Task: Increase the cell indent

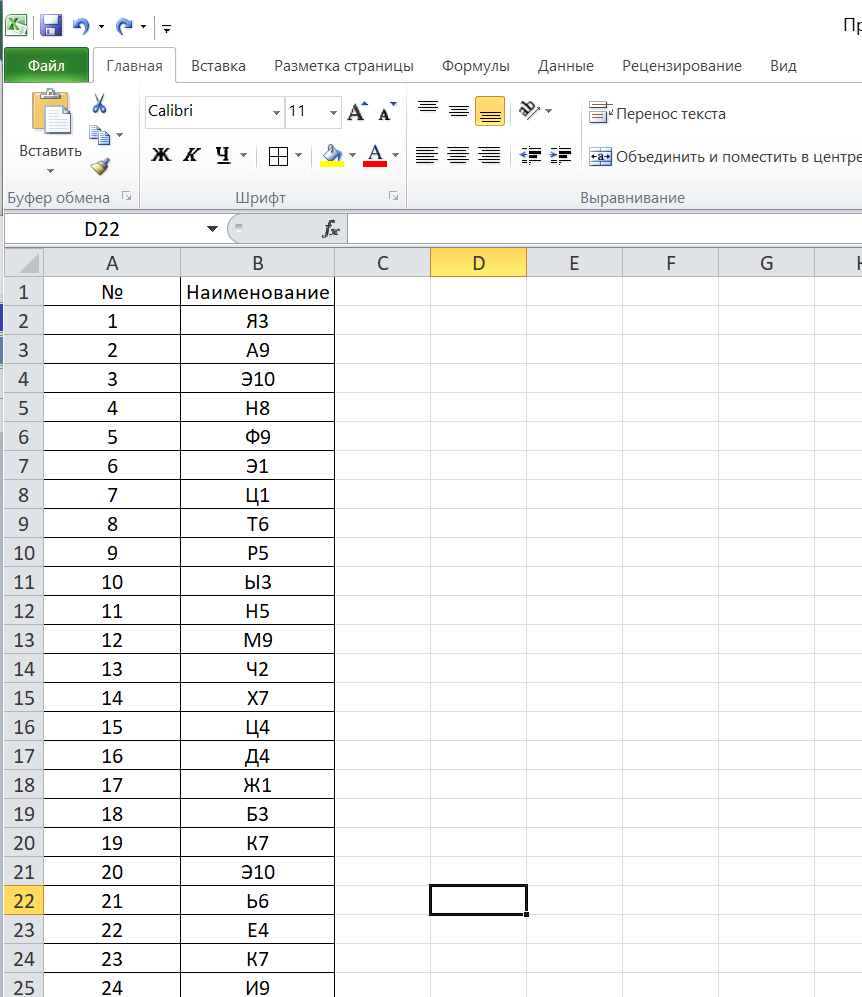Action: 561,155
